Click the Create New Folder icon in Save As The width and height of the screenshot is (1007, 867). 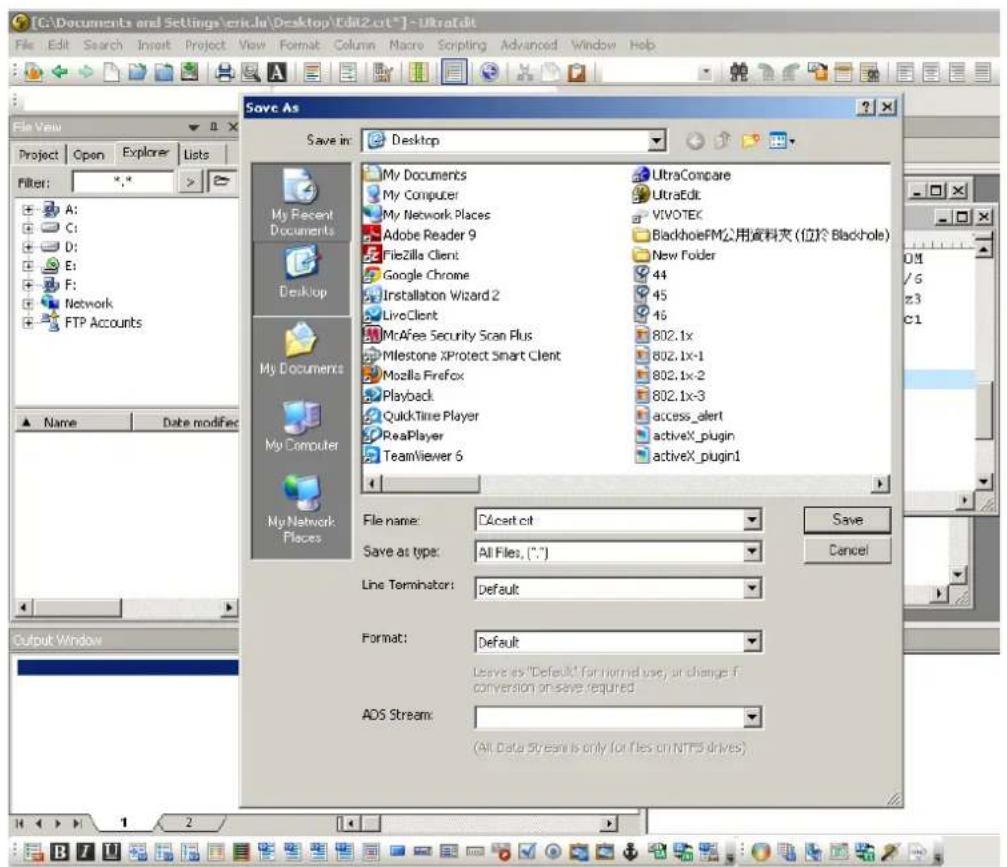click(x=749, y=141)
